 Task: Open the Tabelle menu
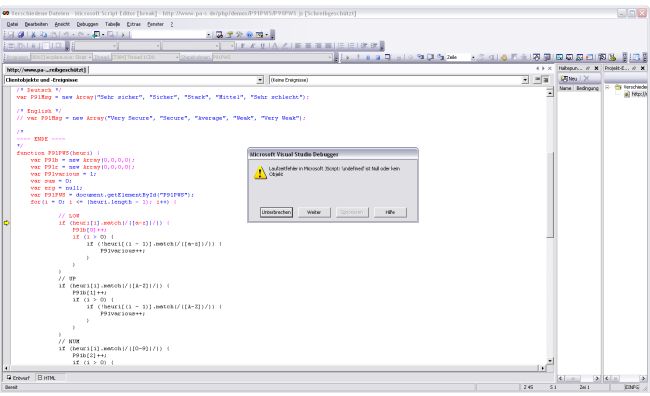tap(112, 24)
